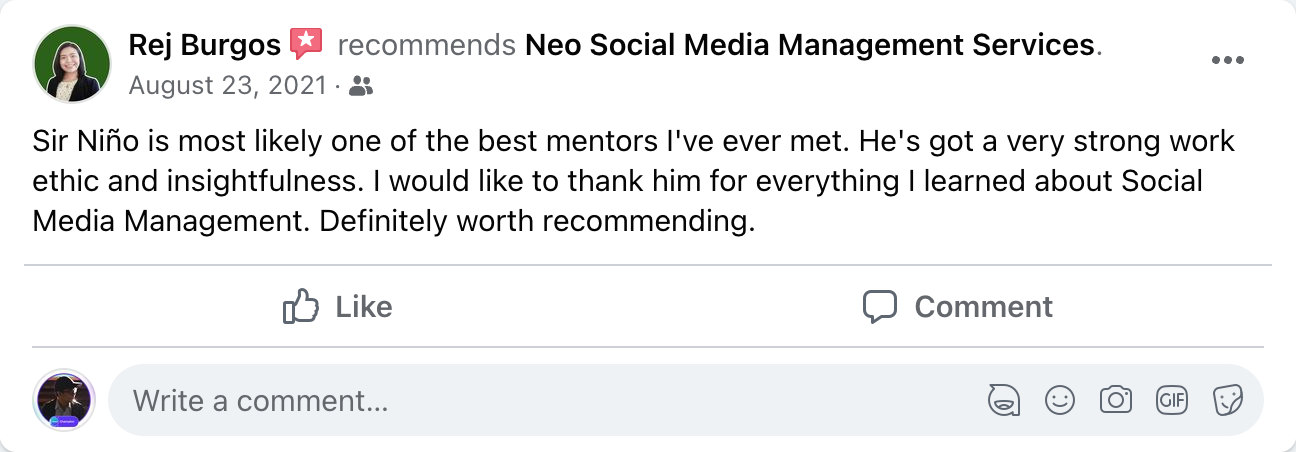
Task: Open the three-dots post options menu
Action: 1227,61
